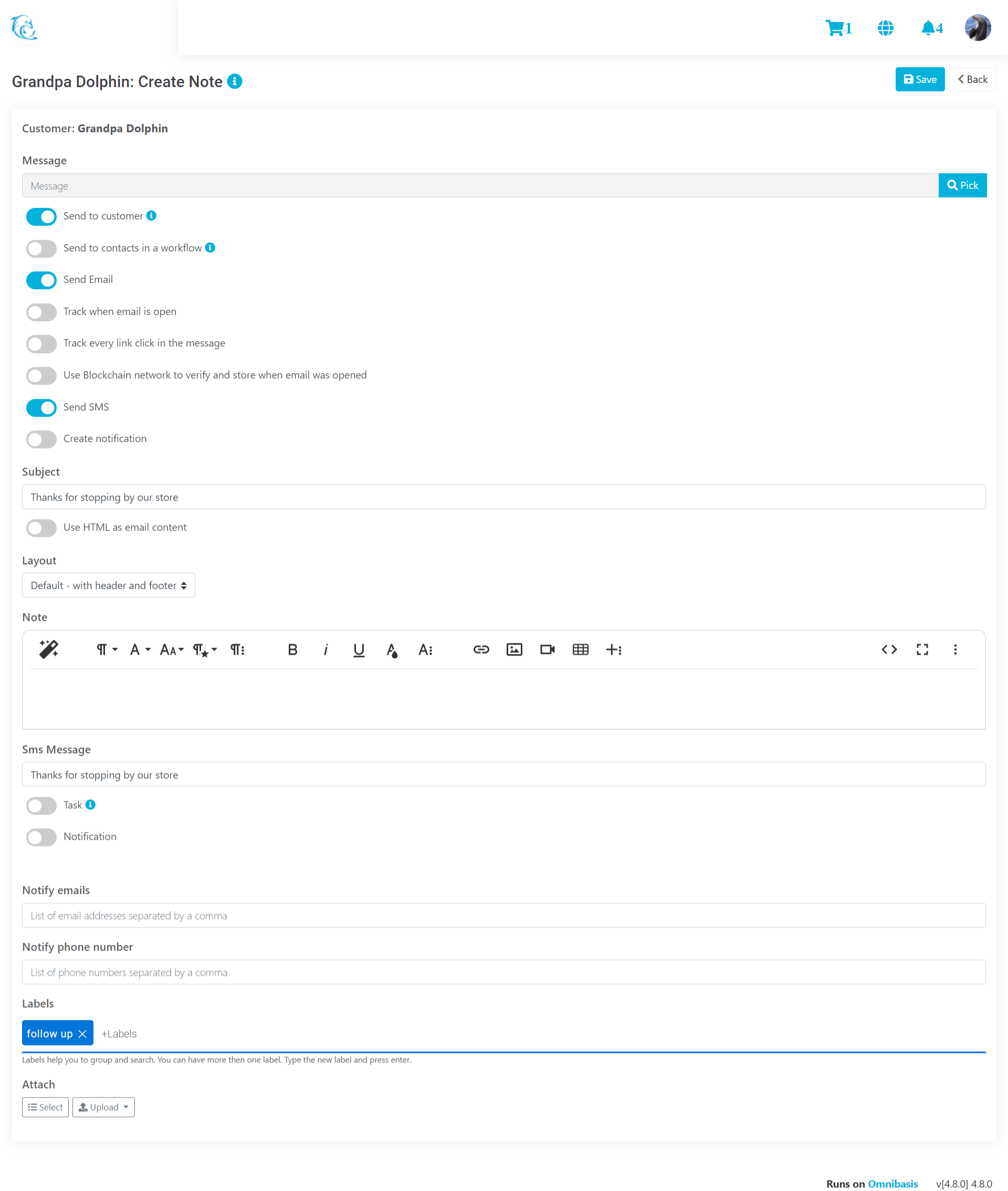
Task: Insert an image into the note
Action: (514, 649)
